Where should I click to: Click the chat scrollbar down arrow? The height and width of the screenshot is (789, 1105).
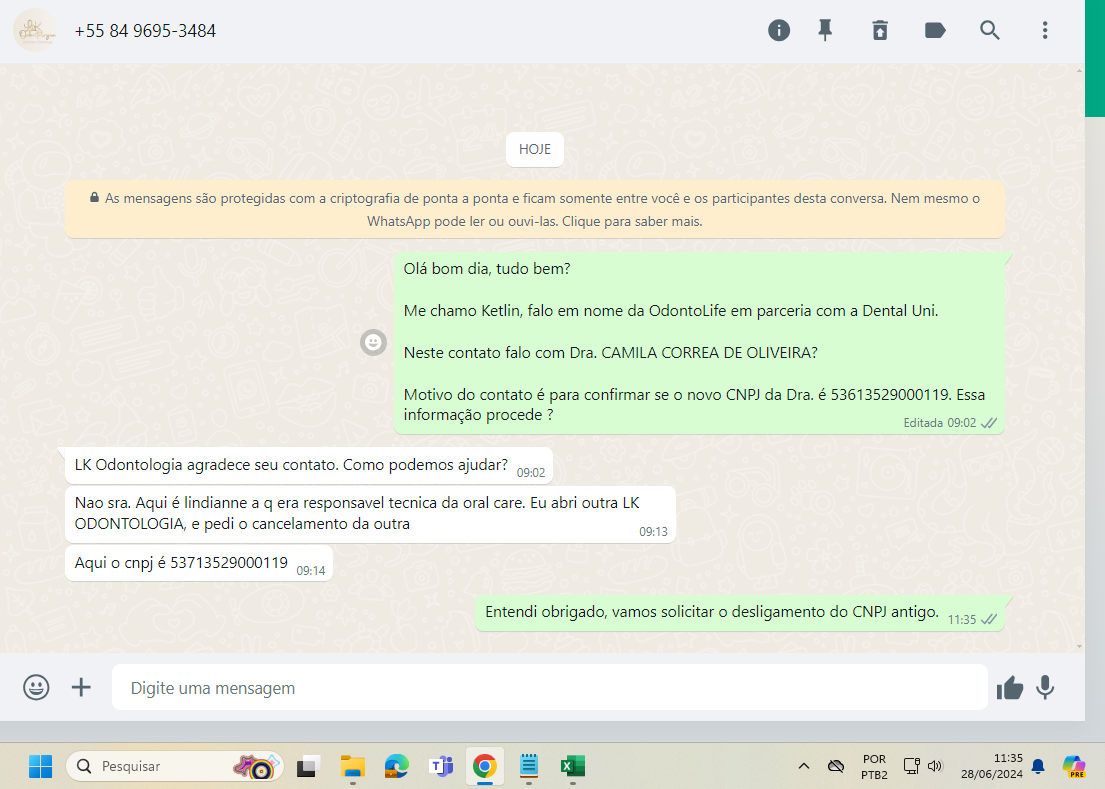[1080, 646]
